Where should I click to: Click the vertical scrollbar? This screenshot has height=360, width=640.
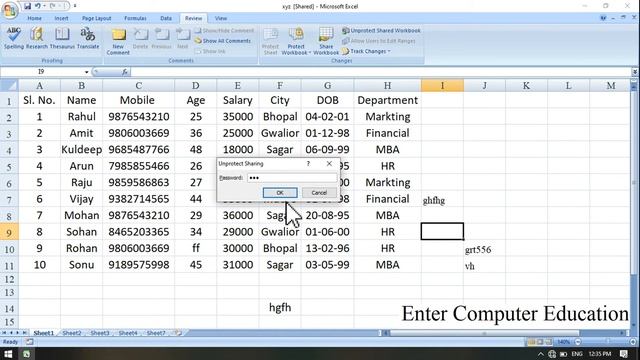633,182
